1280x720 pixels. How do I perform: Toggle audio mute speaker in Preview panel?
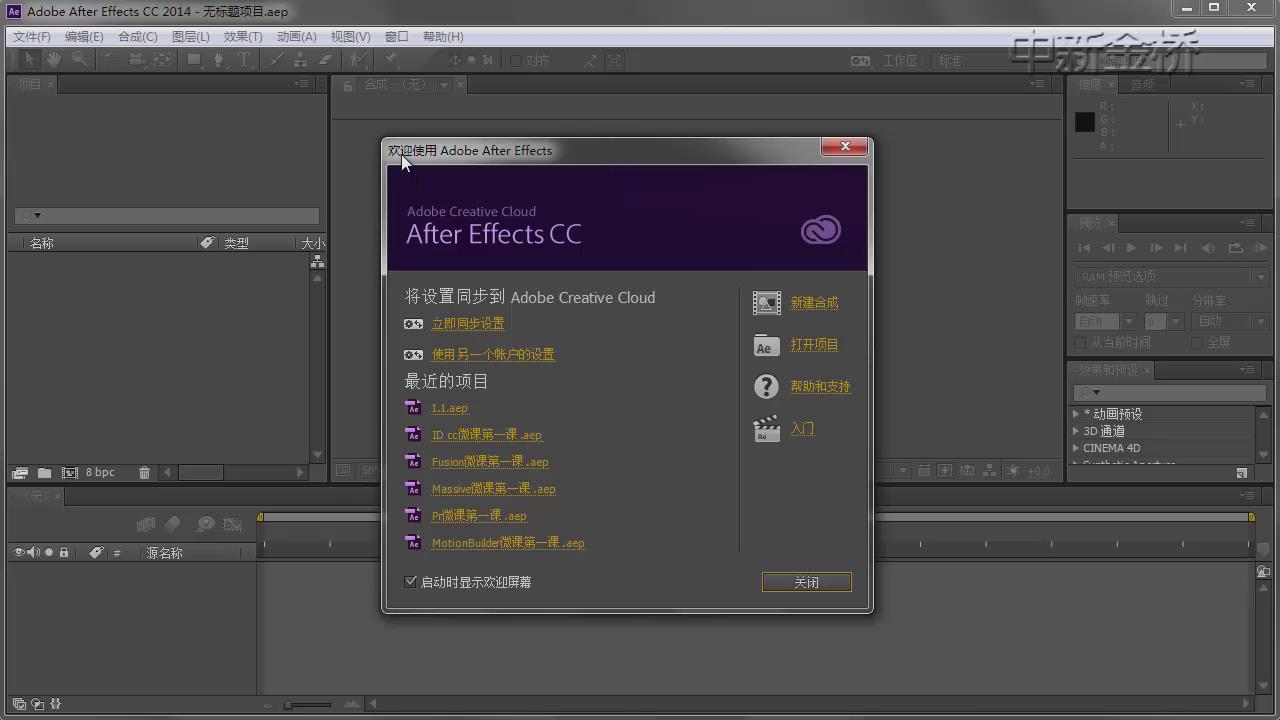tap(1208, 247)
